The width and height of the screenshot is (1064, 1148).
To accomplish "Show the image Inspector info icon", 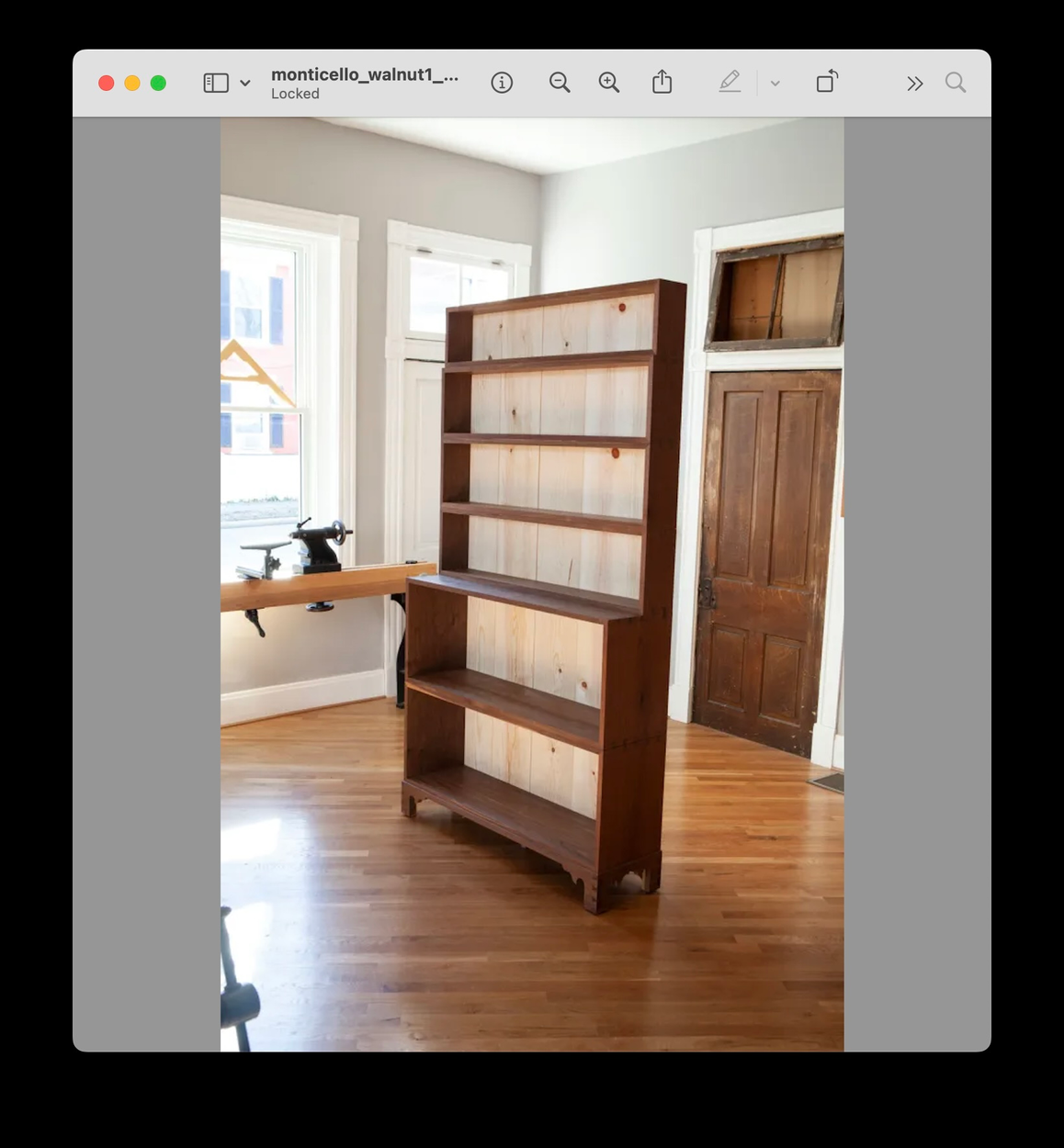I will [x=502, y=83].
